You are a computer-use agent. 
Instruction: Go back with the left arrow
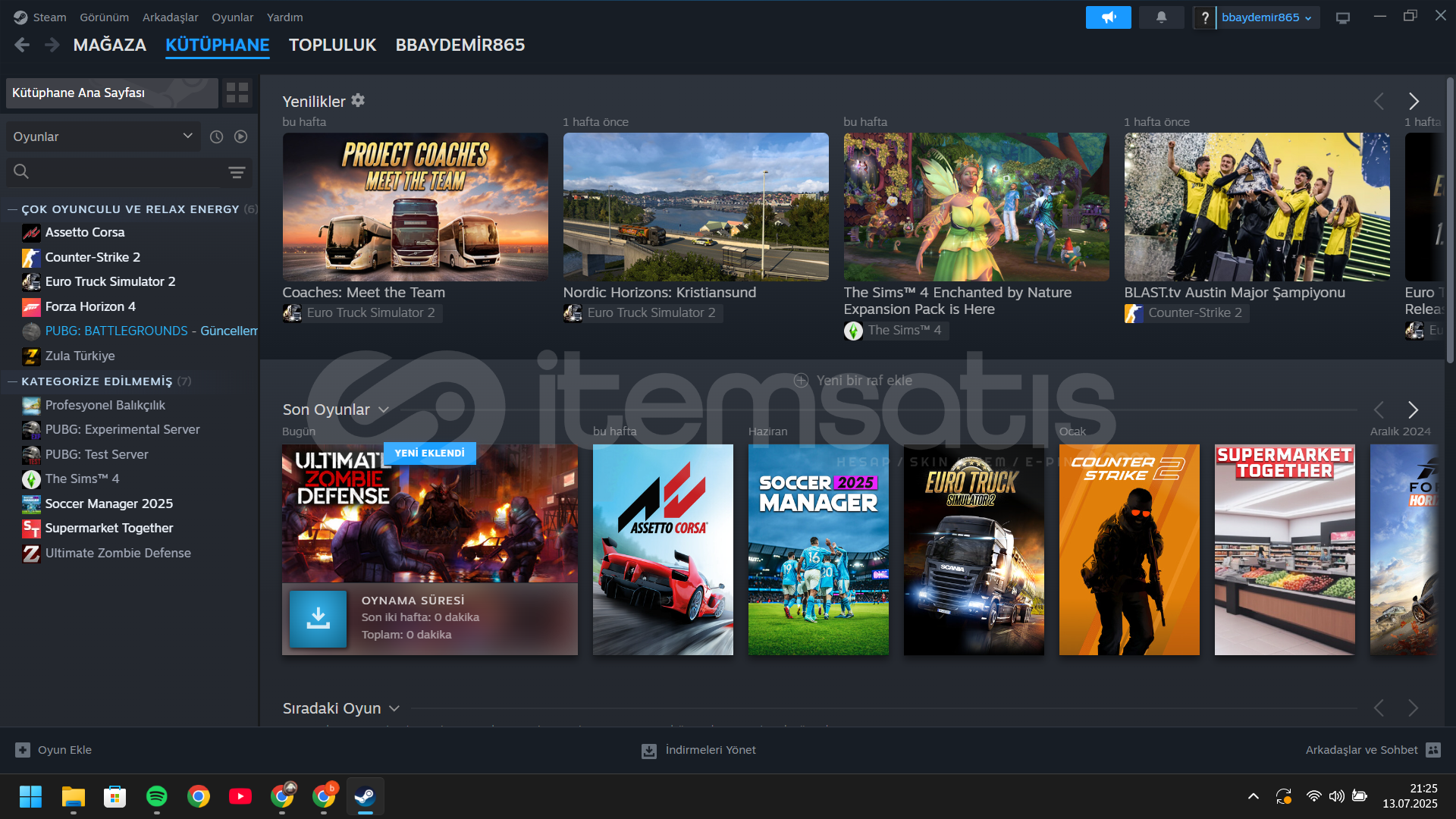click(22, 45)
